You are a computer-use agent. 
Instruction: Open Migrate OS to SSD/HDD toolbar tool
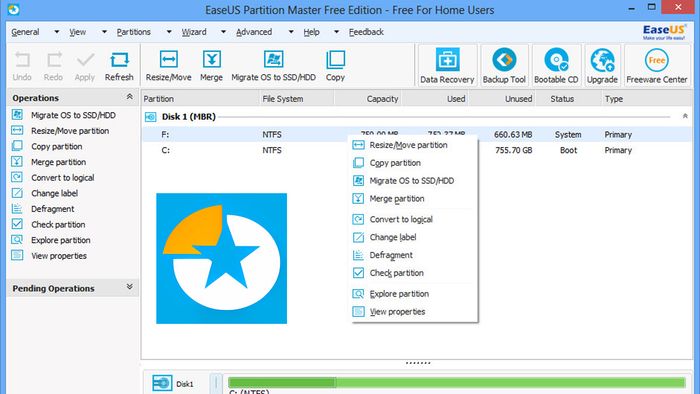pos(273,66)
